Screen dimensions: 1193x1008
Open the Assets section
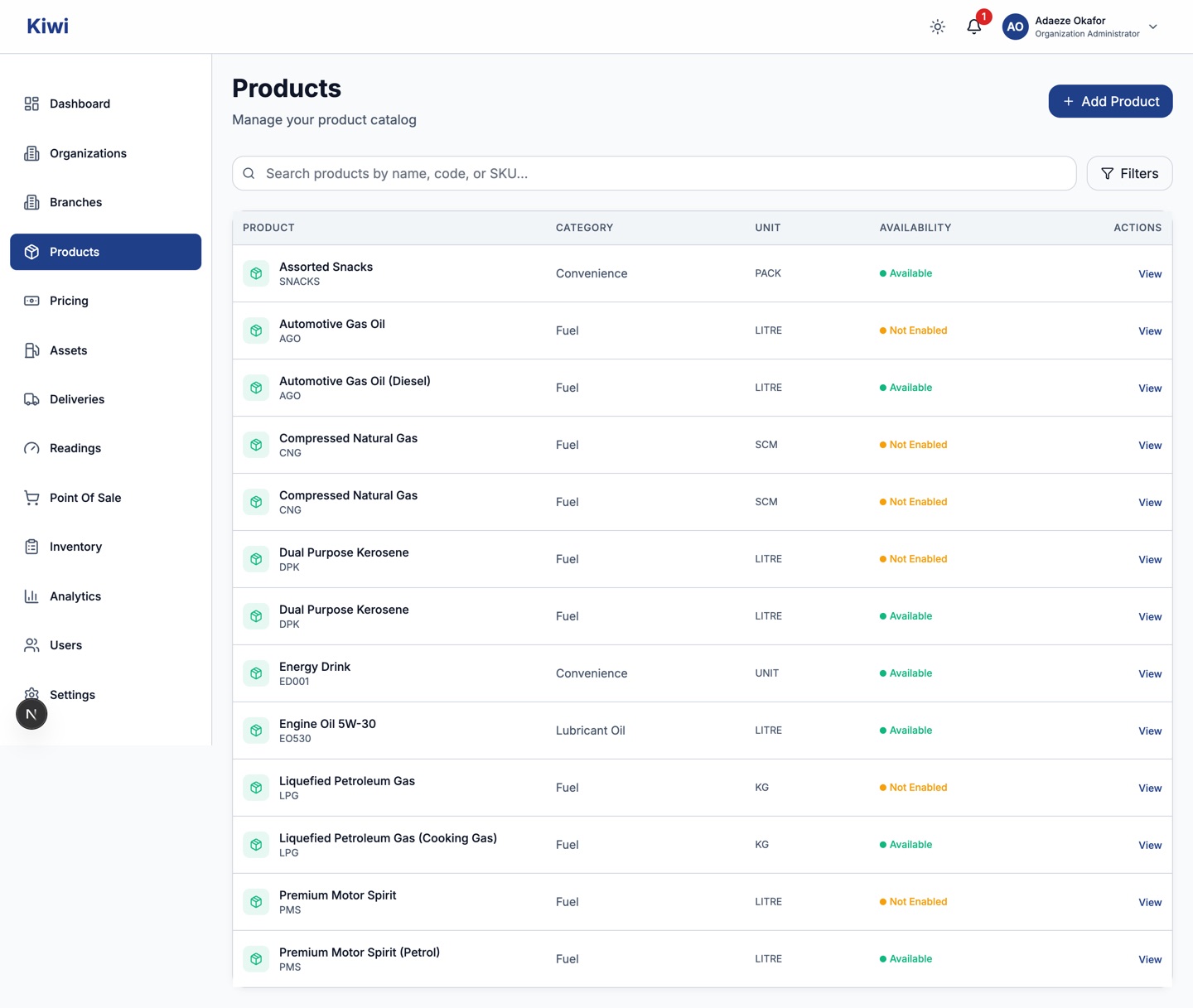point(105,350)
